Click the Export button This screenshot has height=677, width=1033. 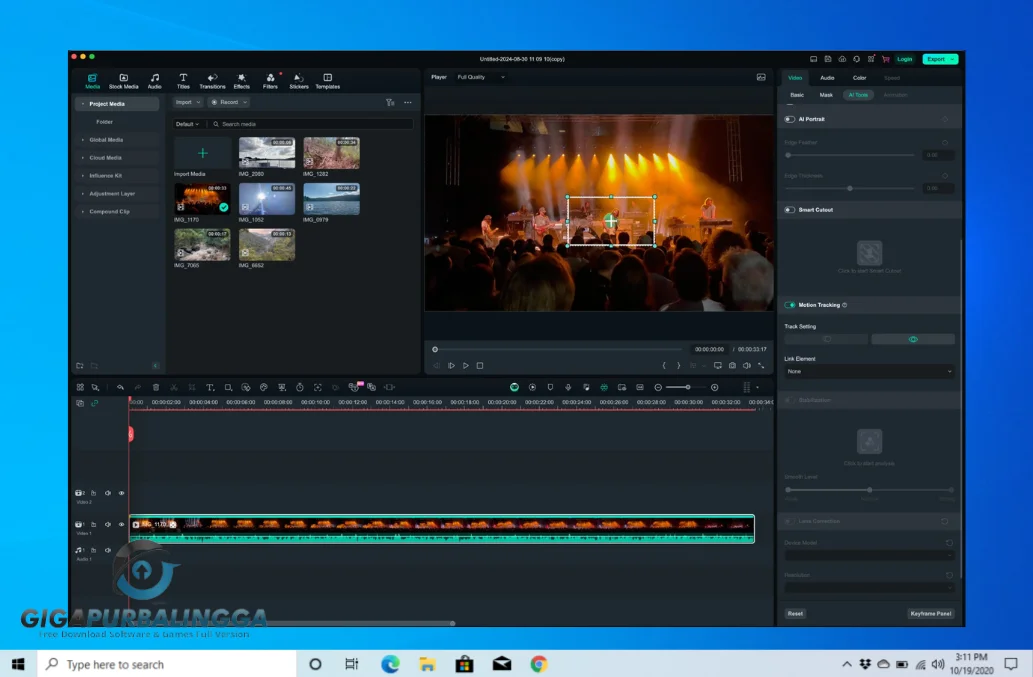coord(940,59)
